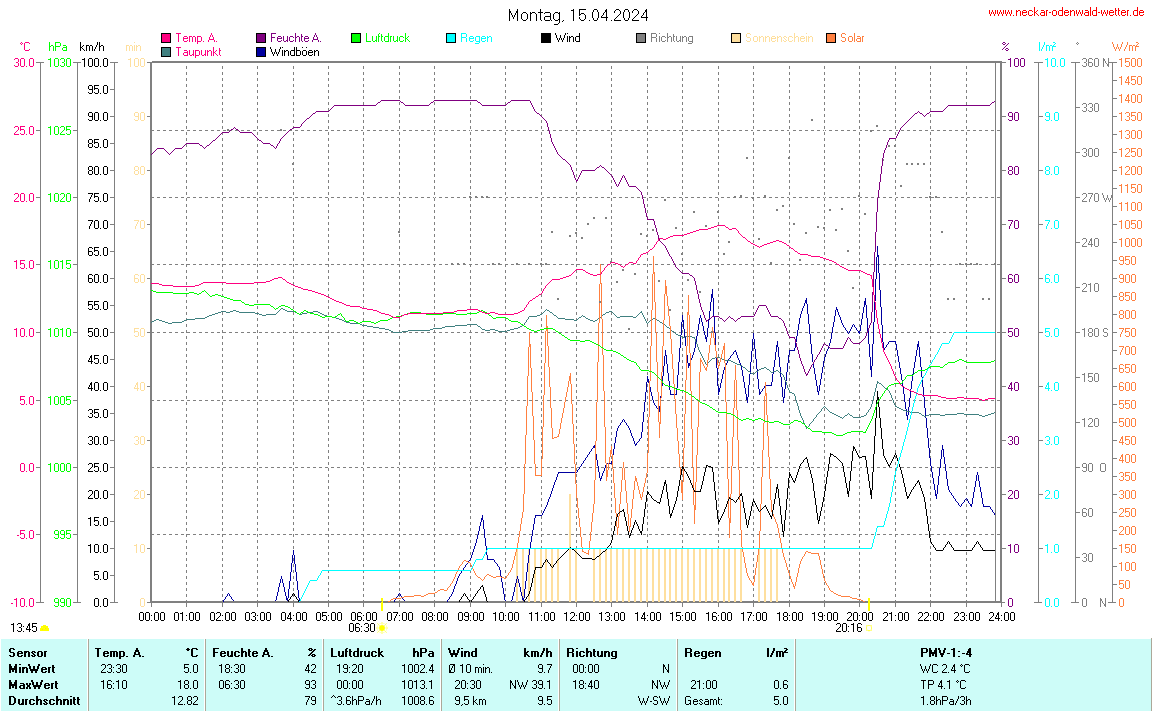This screenshot has height=711, width=1152.
Task: Click the sunrise icon at 06:30
Action: click(382, 628)
